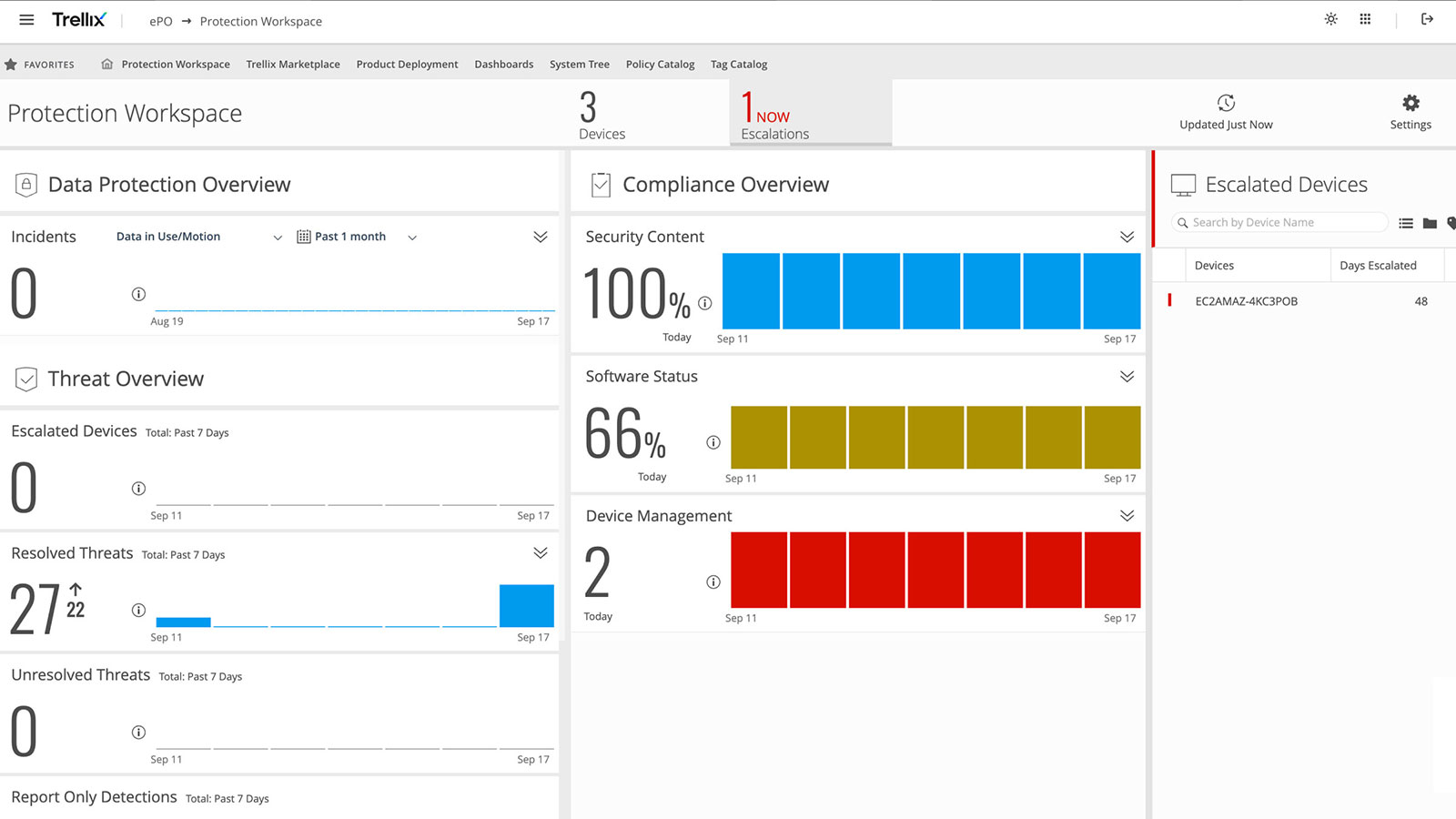Click the search magnifier icon in device search

point(1183,223)
